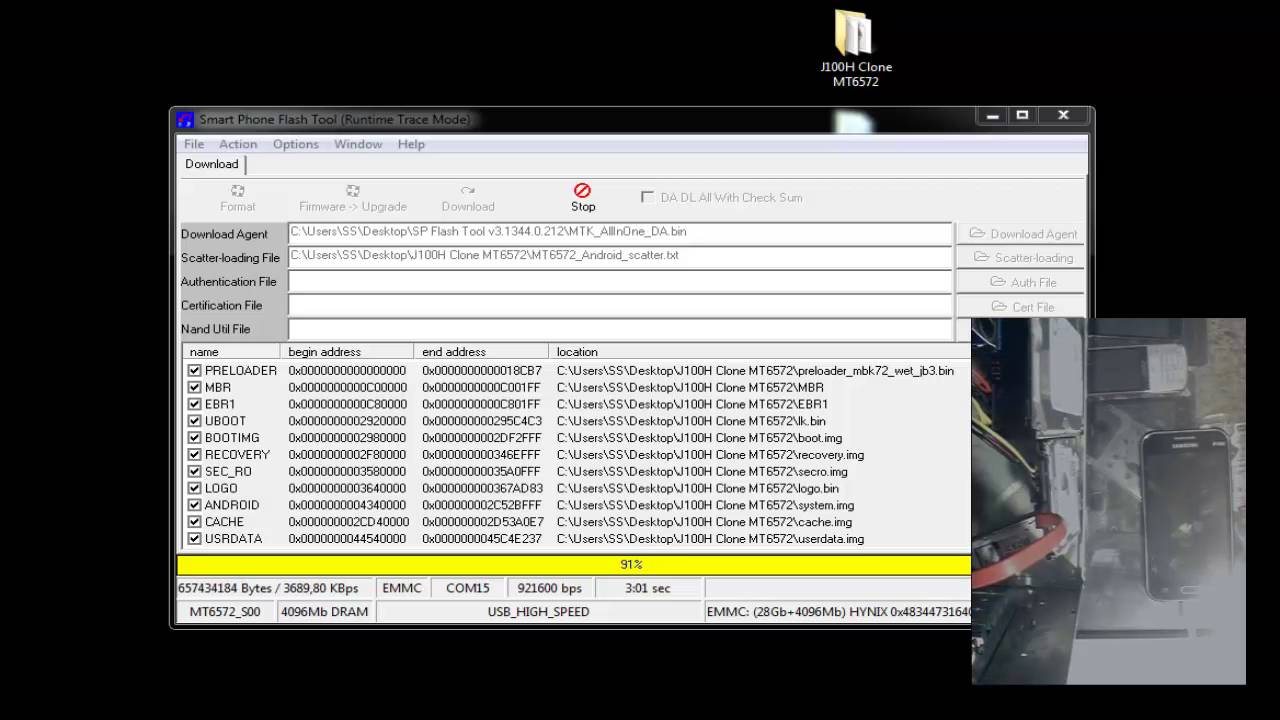The width and height of the screenshot is (1280, 720).
Task: Select the secro.img location path
Action: (702, 471)
